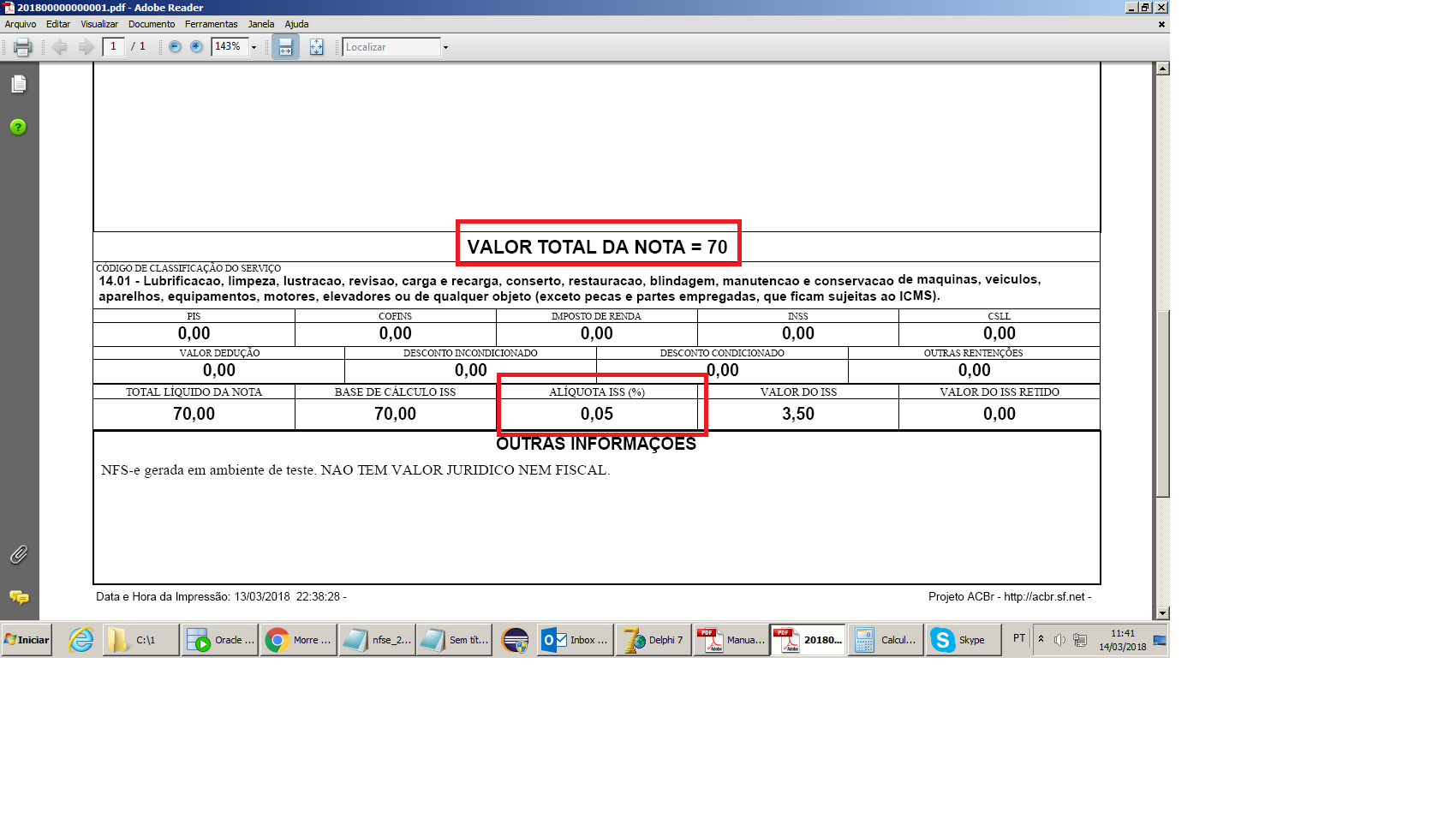This screenshot has width=1456, height=819.
Task: Open the Editar menu
Action: pyautogui.click(x=58, y=24)
